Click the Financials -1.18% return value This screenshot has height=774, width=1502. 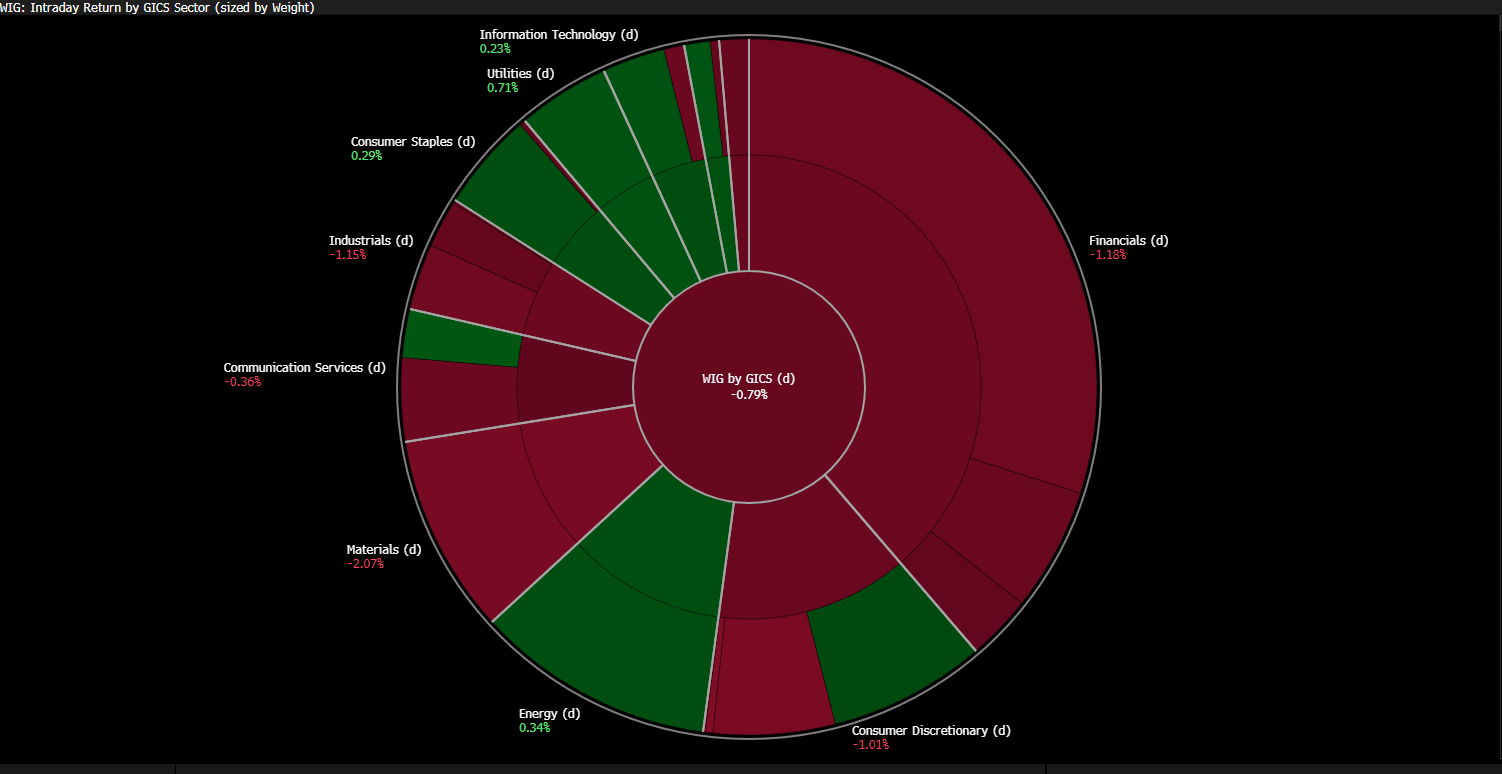pos(1107,255)
